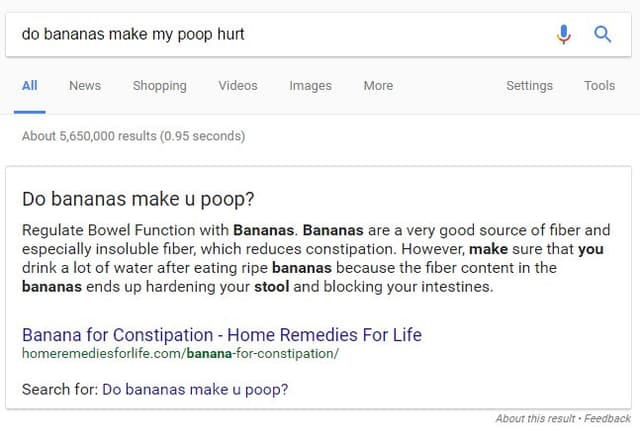Show the search Tools options
Screen dimensions: 640x438
599,86
